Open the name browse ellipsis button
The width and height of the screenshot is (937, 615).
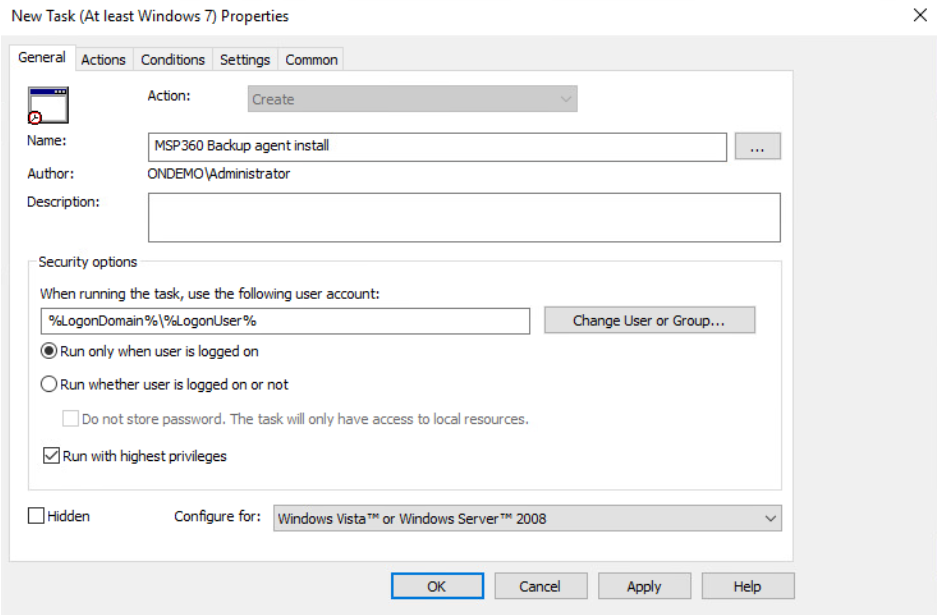(x=757, y=146)
